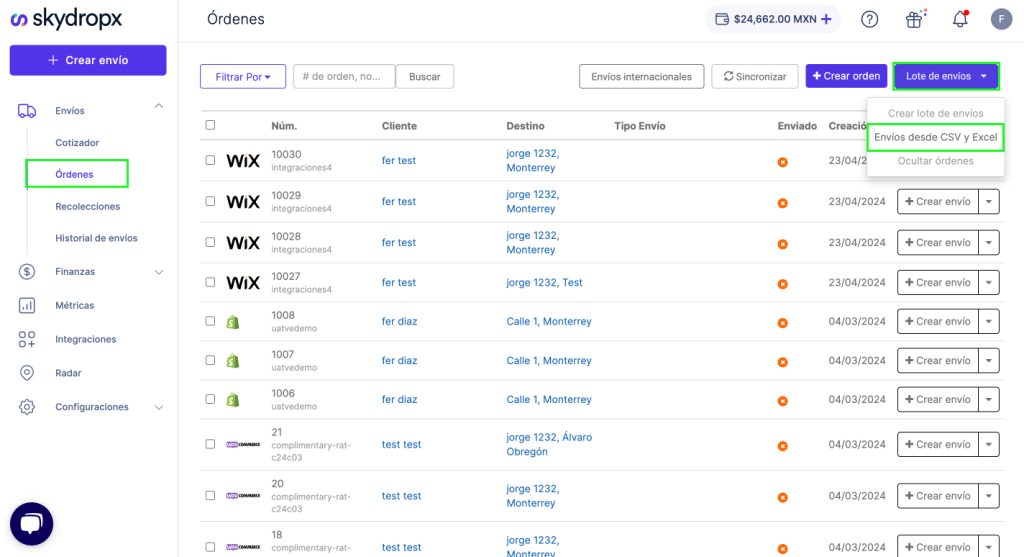Expand the Finanzas sidebar section
Screen dimensions: 1024x557
click(x=158, y=271)
